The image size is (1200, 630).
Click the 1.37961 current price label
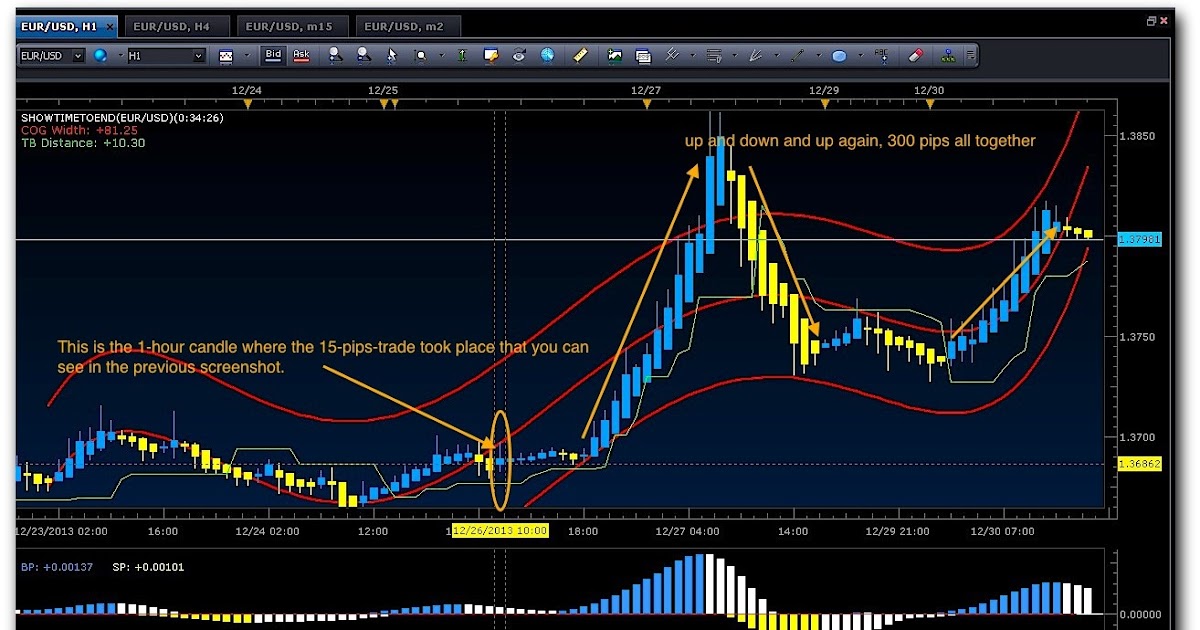click(x=1139, y=240)
